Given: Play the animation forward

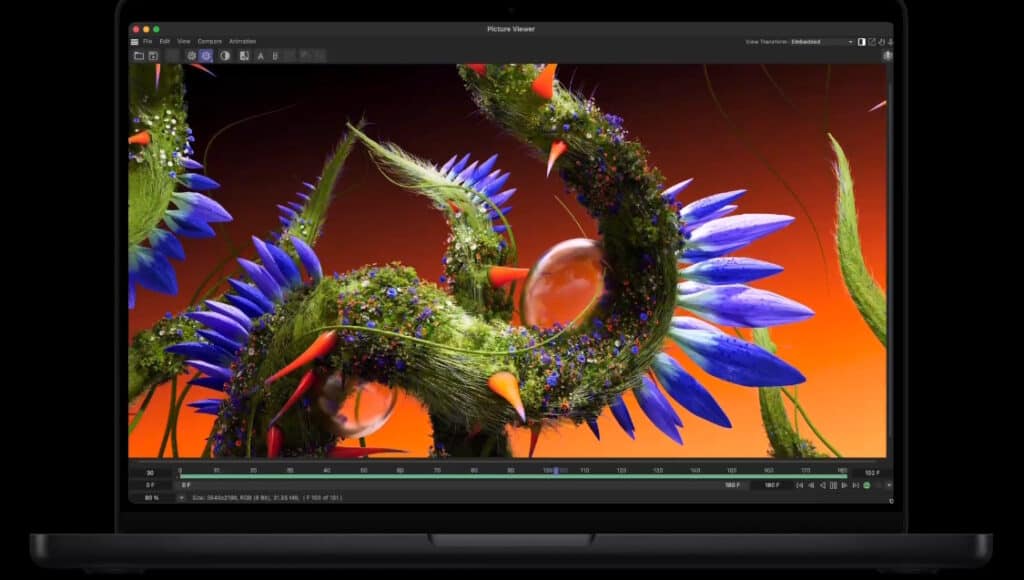Looking at the screenshot, I should [x=844, y=485].
